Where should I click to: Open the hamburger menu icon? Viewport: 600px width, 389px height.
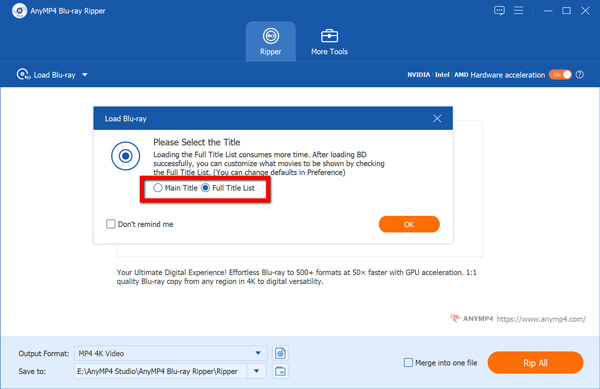coord(518,10)
